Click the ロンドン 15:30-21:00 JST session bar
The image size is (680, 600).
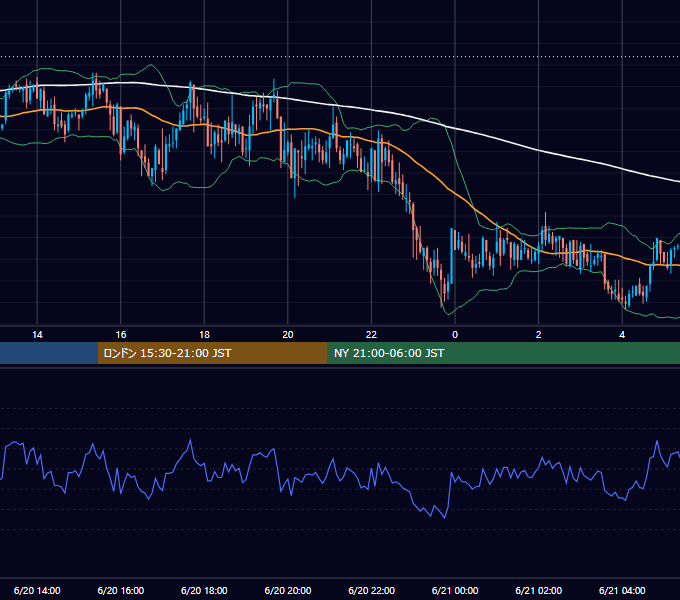tap(212, 353)
